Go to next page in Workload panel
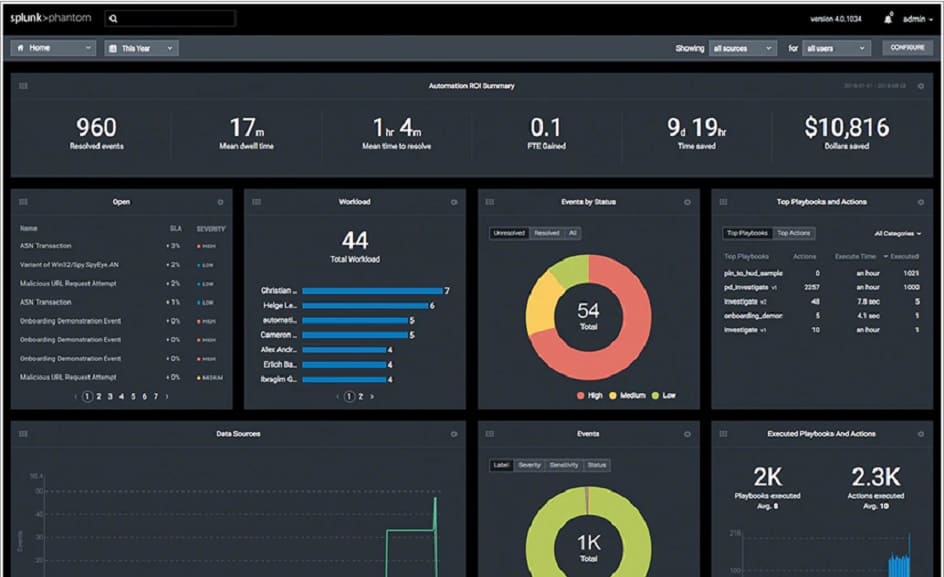This screenshot has width=944, height=577. click(372, 396)
